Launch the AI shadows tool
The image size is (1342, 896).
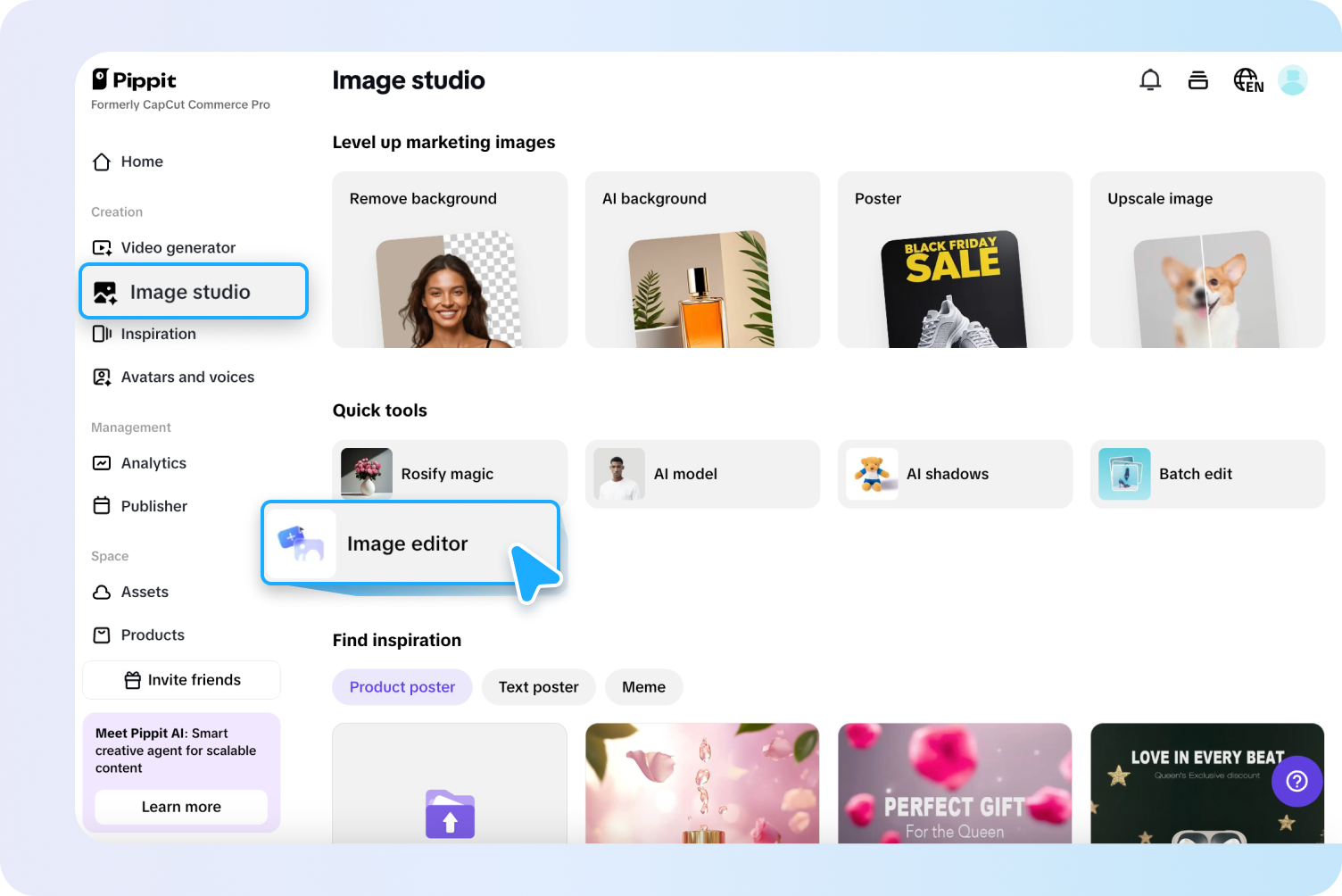click(948, 474)
